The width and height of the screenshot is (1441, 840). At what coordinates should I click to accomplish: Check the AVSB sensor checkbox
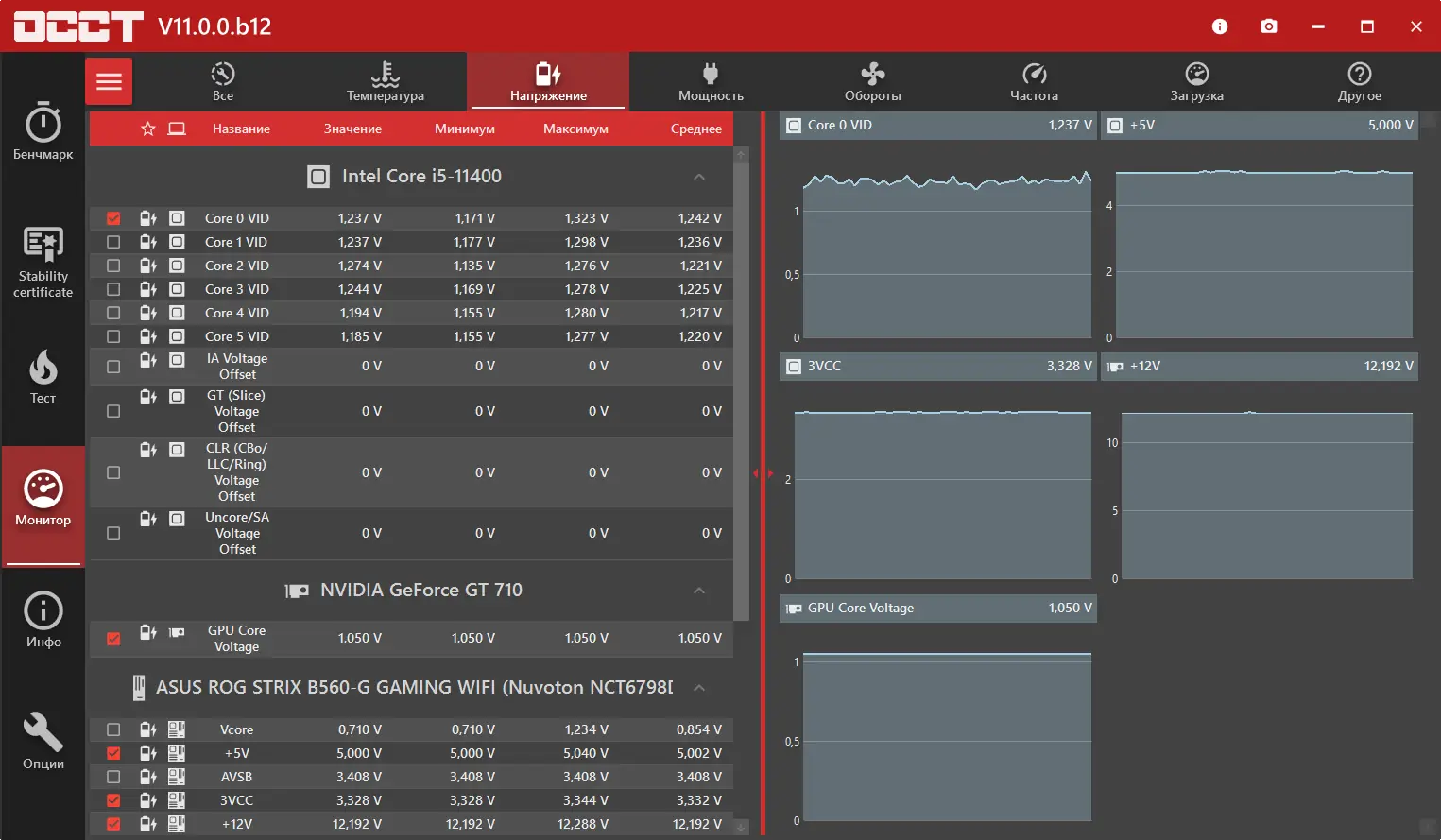point(113,777)
